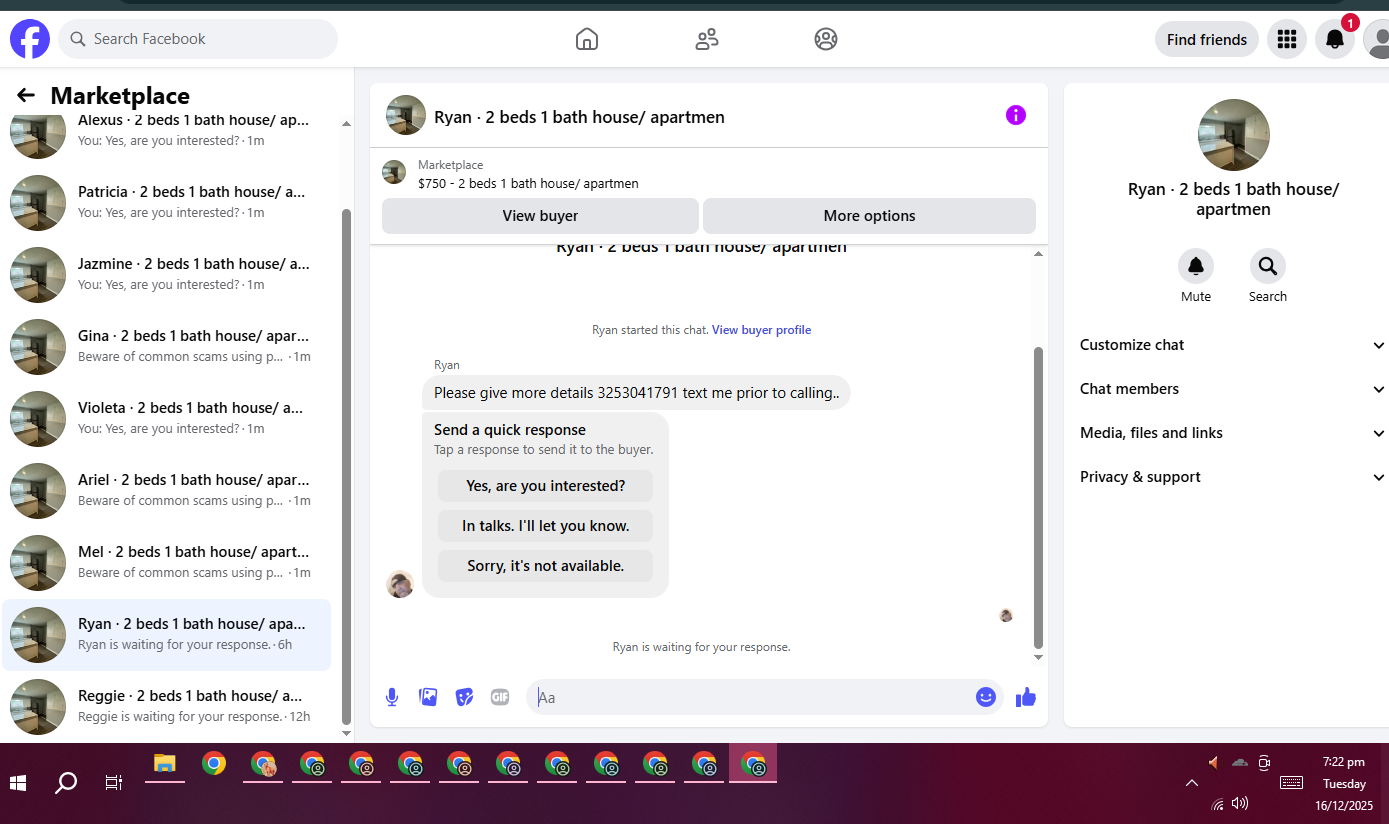The width and height of the screenshot is (1389, 824).
Task: Attach a photo using the image icon
Action: [428, 697]
